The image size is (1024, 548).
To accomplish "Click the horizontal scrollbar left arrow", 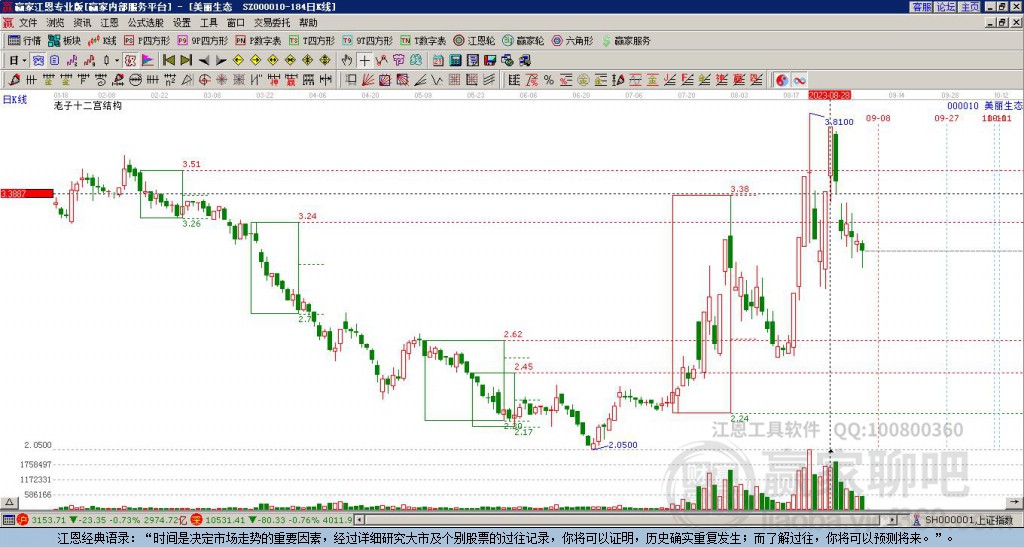I will [360, 520].
